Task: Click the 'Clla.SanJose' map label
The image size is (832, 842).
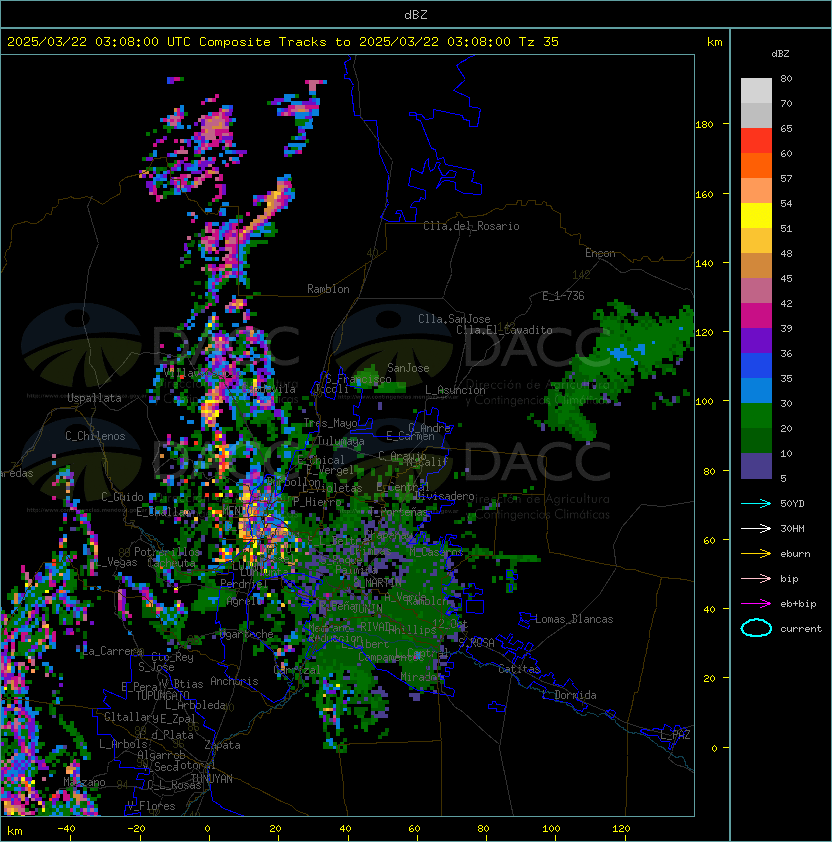Action: pyautogui.click(x=454, y=319)
